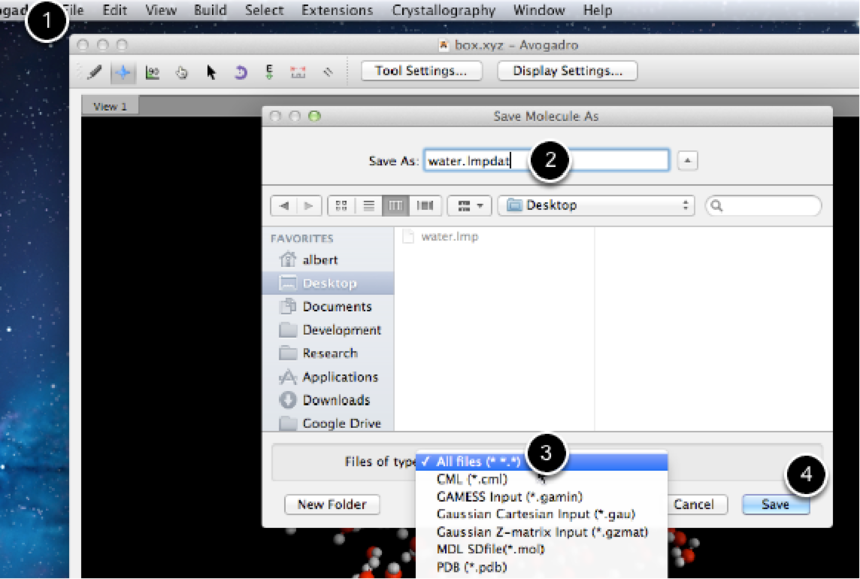
Task: Open the Select menu
Action: [x=264, y=10]
